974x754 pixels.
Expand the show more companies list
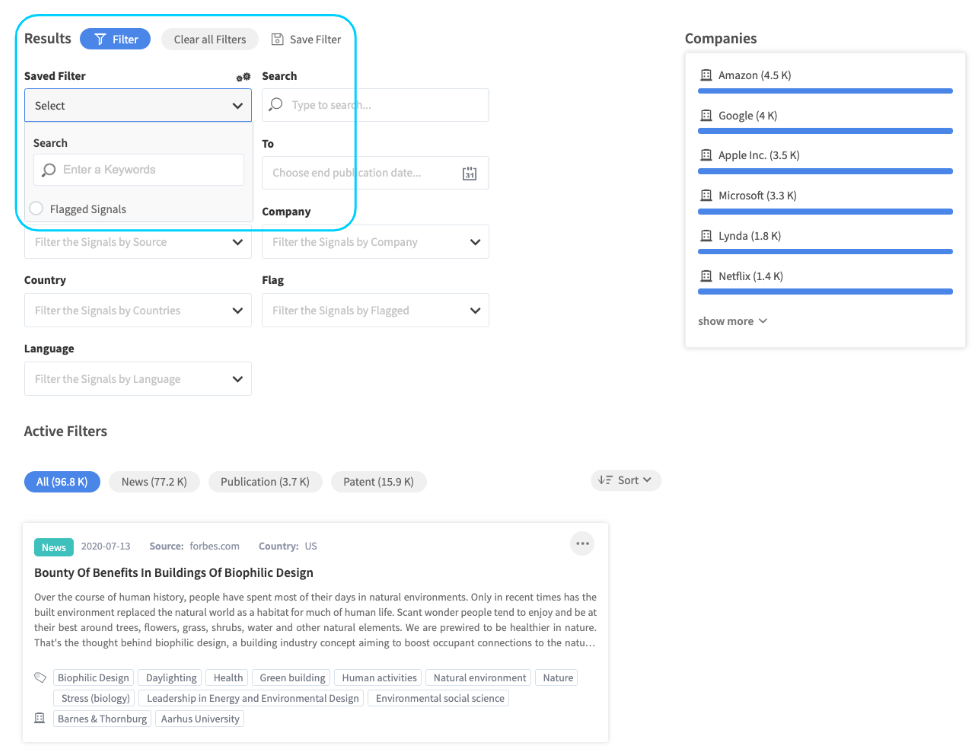tap(732, 321)
